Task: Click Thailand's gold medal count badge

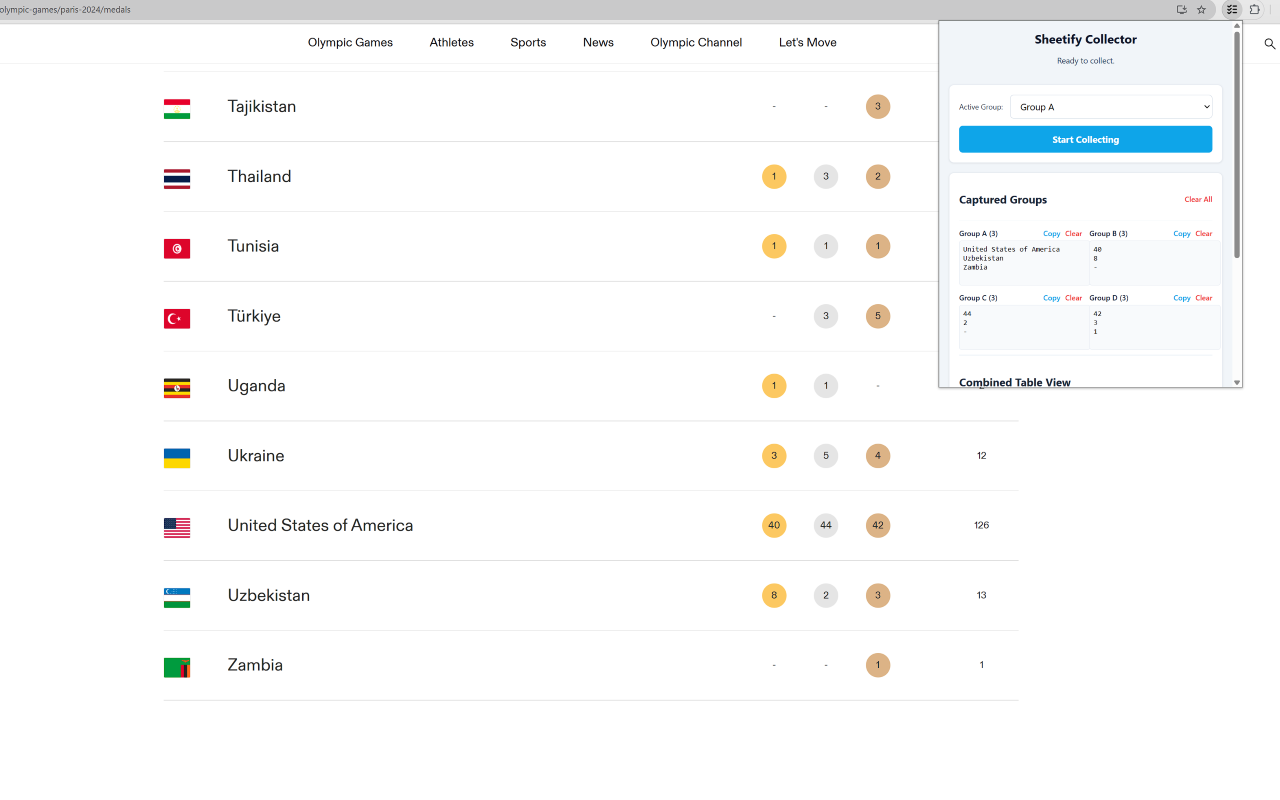Action: click(774, 177)
